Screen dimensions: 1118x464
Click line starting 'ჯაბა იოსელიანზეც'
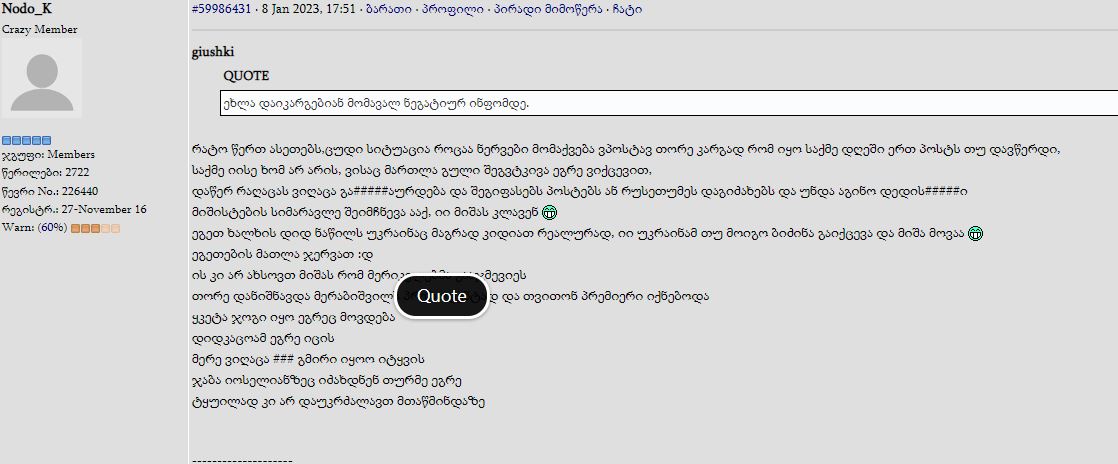[327, 380]
